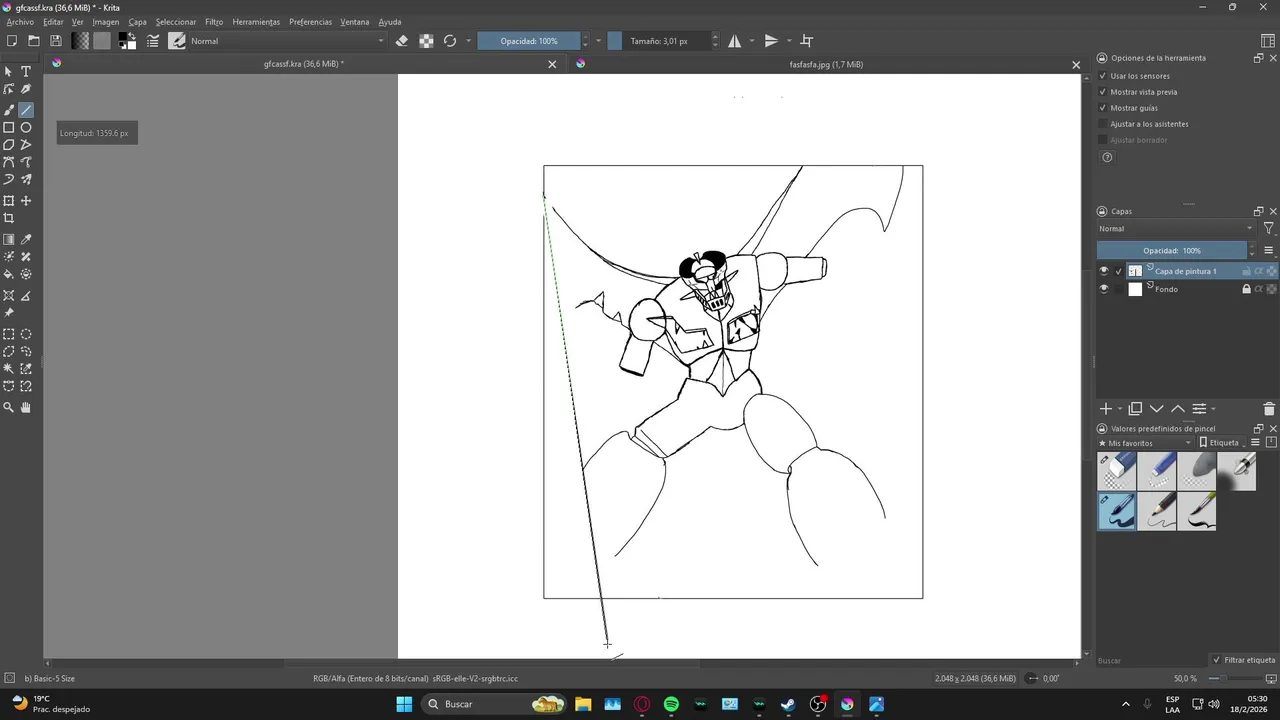Switch to fasfasfa.jpg document tab
The width and height of the screenshot is (1280, 720).
pos(826,64)
